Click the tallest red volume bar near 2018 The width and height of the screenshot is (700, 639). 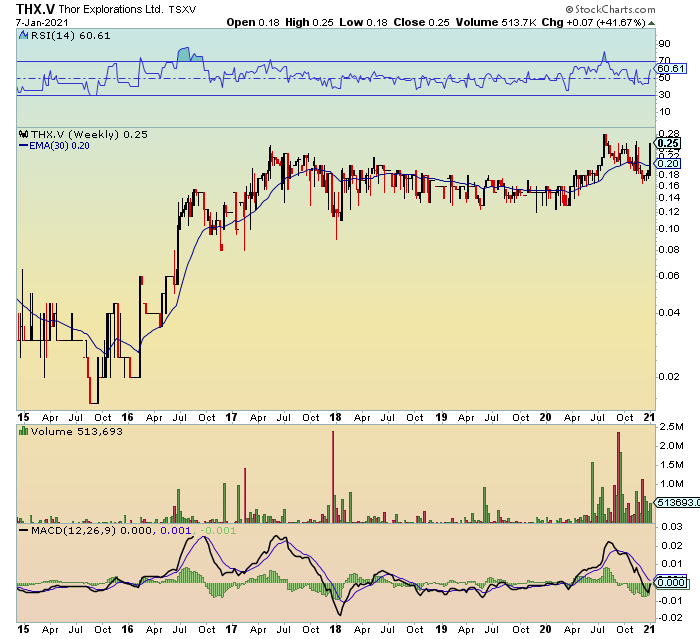[333, 476]
